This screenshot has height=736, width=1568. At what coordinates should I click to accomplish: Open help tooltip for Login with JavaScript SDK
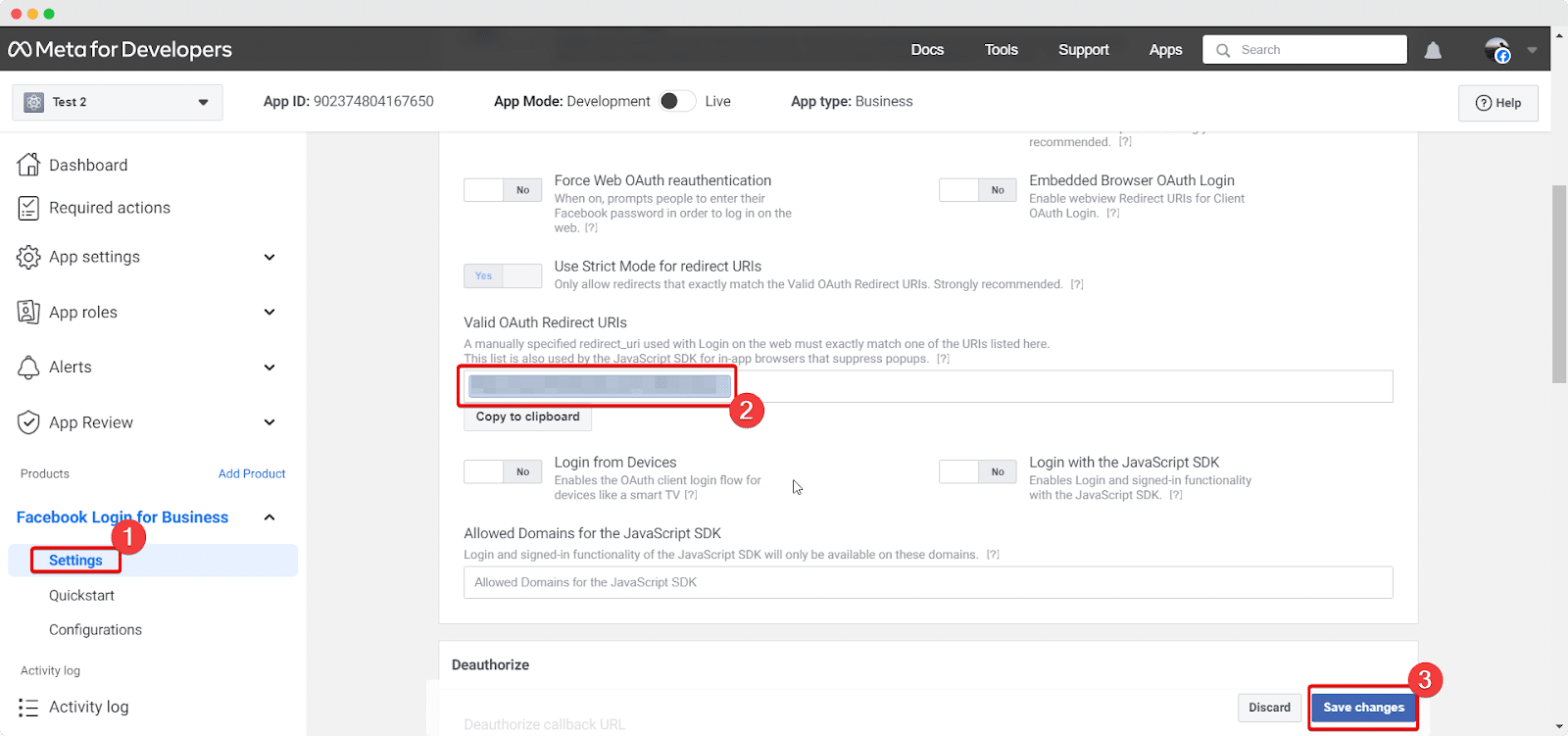point(1176,495)
